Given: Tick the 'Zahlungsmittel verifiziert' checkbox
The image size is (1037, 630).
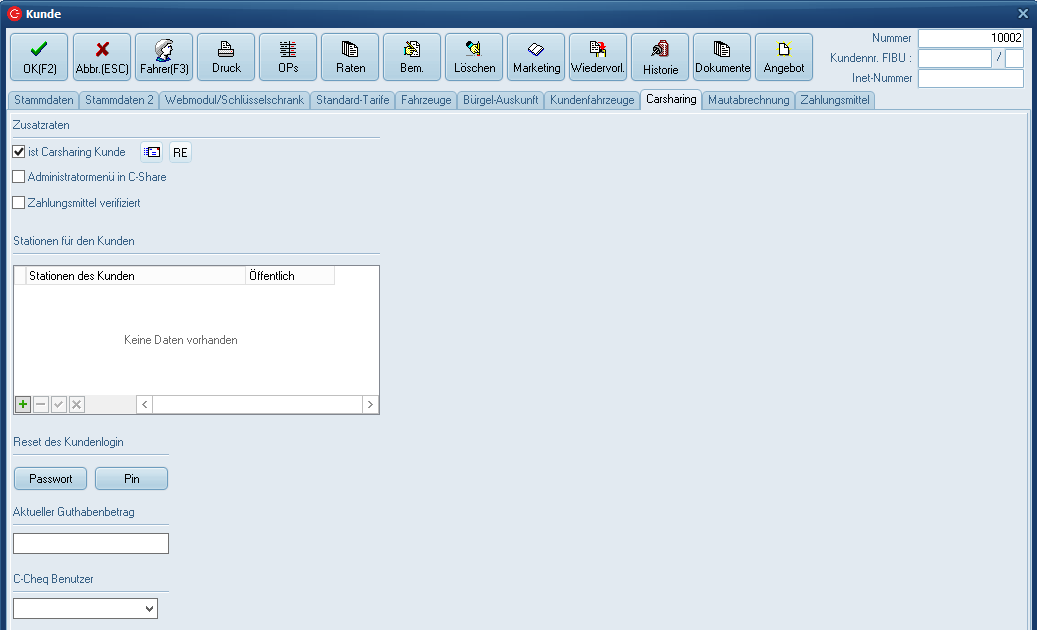Looking at the screenshot, I should [19, 203].
